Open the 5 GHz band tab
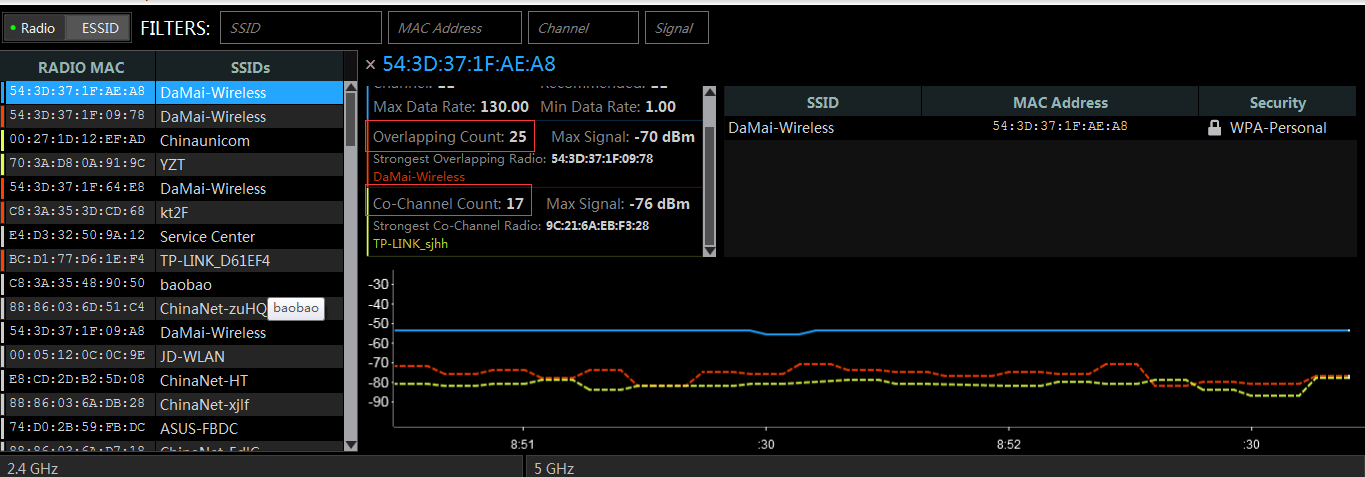 [x=944, y=467]
